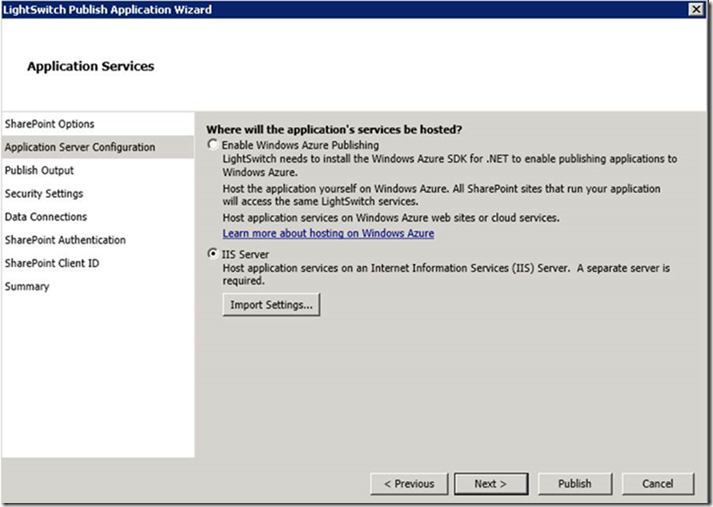
Task: Open the SharePoint Authentication step
Action: [x=98, y=240]
